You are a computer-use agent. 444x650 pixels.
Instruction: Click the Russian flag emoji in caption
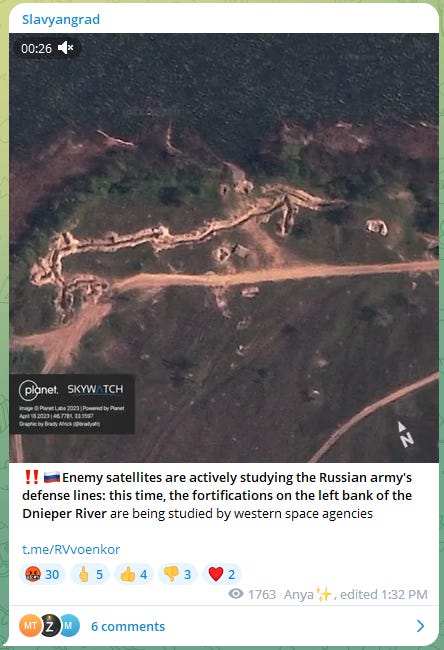[x=52, y=478]
